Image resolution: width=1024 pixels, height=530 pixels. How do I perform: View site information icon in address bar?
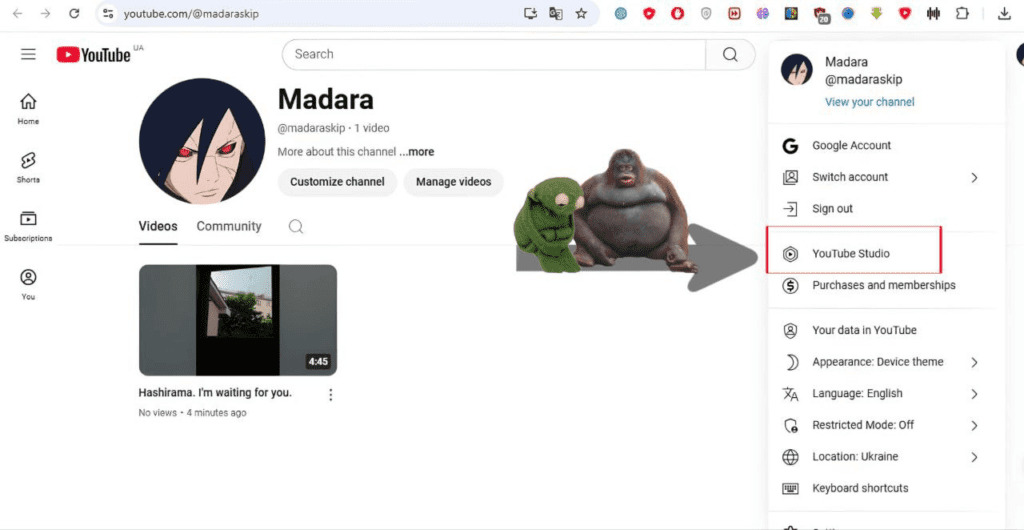[108, 13]
